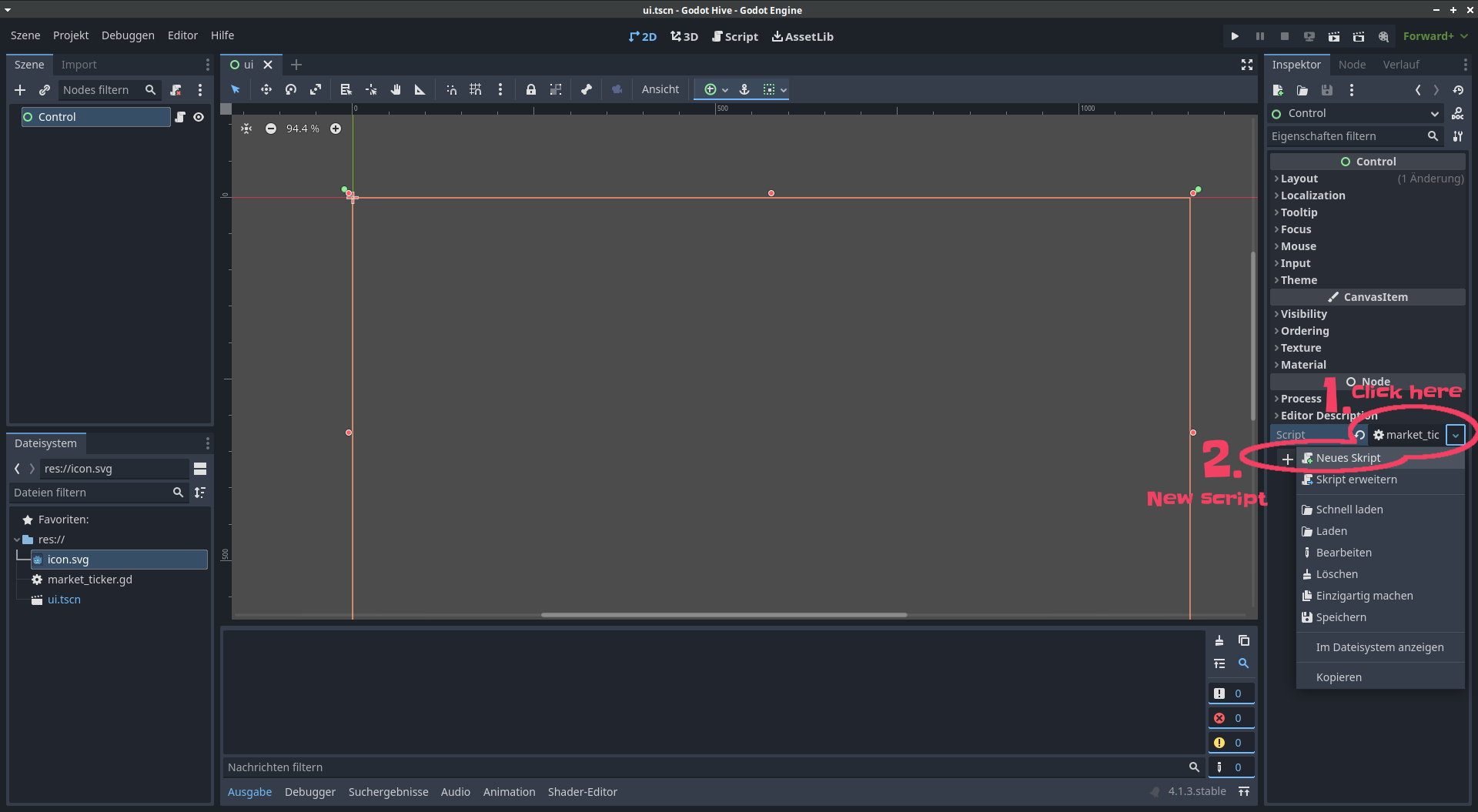Expand the Localization section
Screen dimensions: 1478x812
(x=1368, y=195)
